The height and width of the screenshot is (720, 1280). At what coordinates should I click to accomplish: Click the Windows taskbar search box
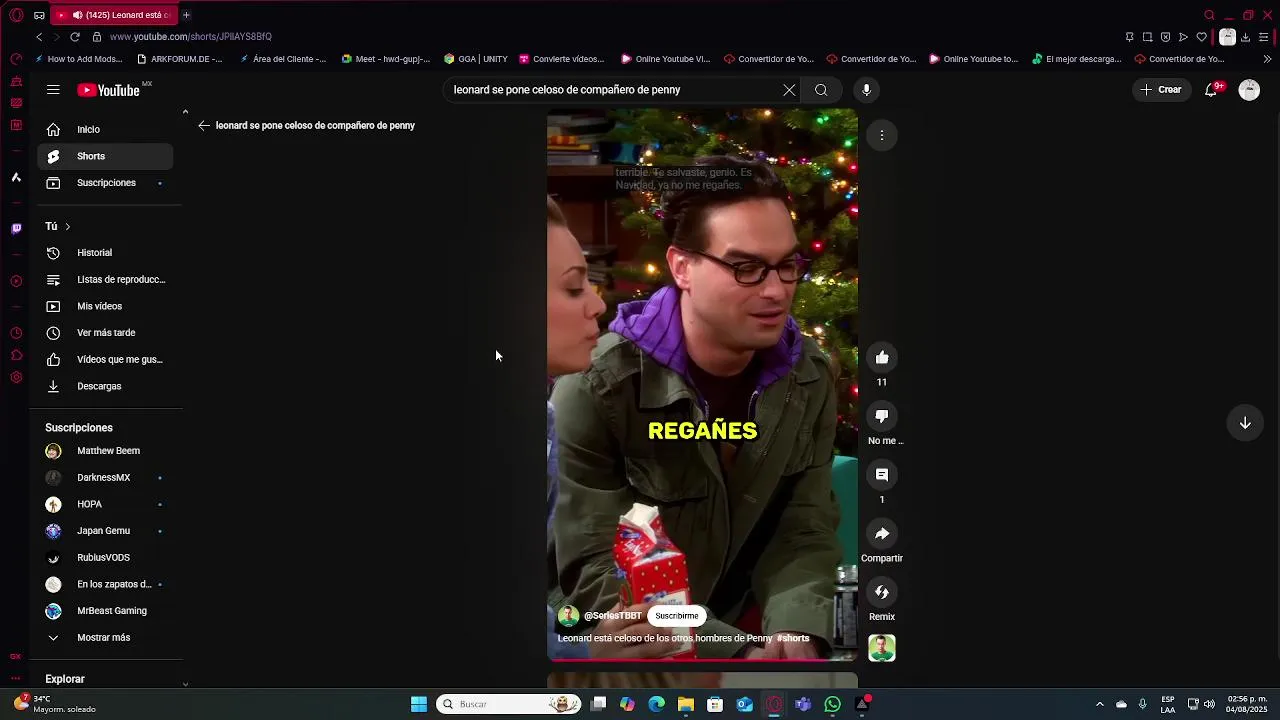[x=510, y=704]
